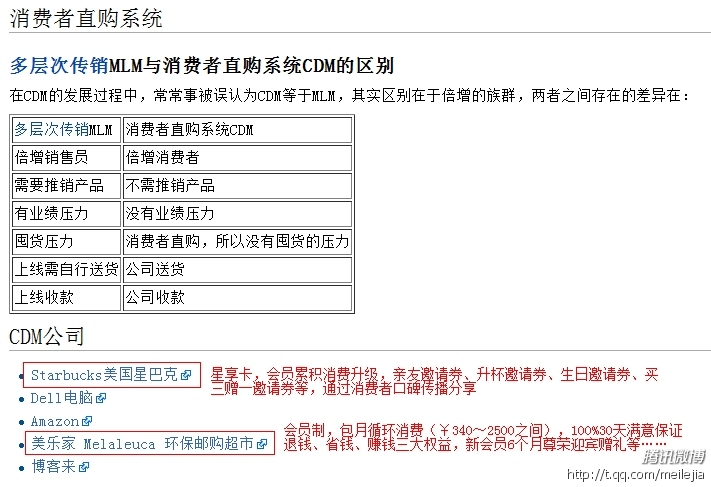The width and height of the screenshot is (711, 487).
Task: Select the 消费者直购，所以没有囤货的压力 cell
Action: tap(238, 241)
